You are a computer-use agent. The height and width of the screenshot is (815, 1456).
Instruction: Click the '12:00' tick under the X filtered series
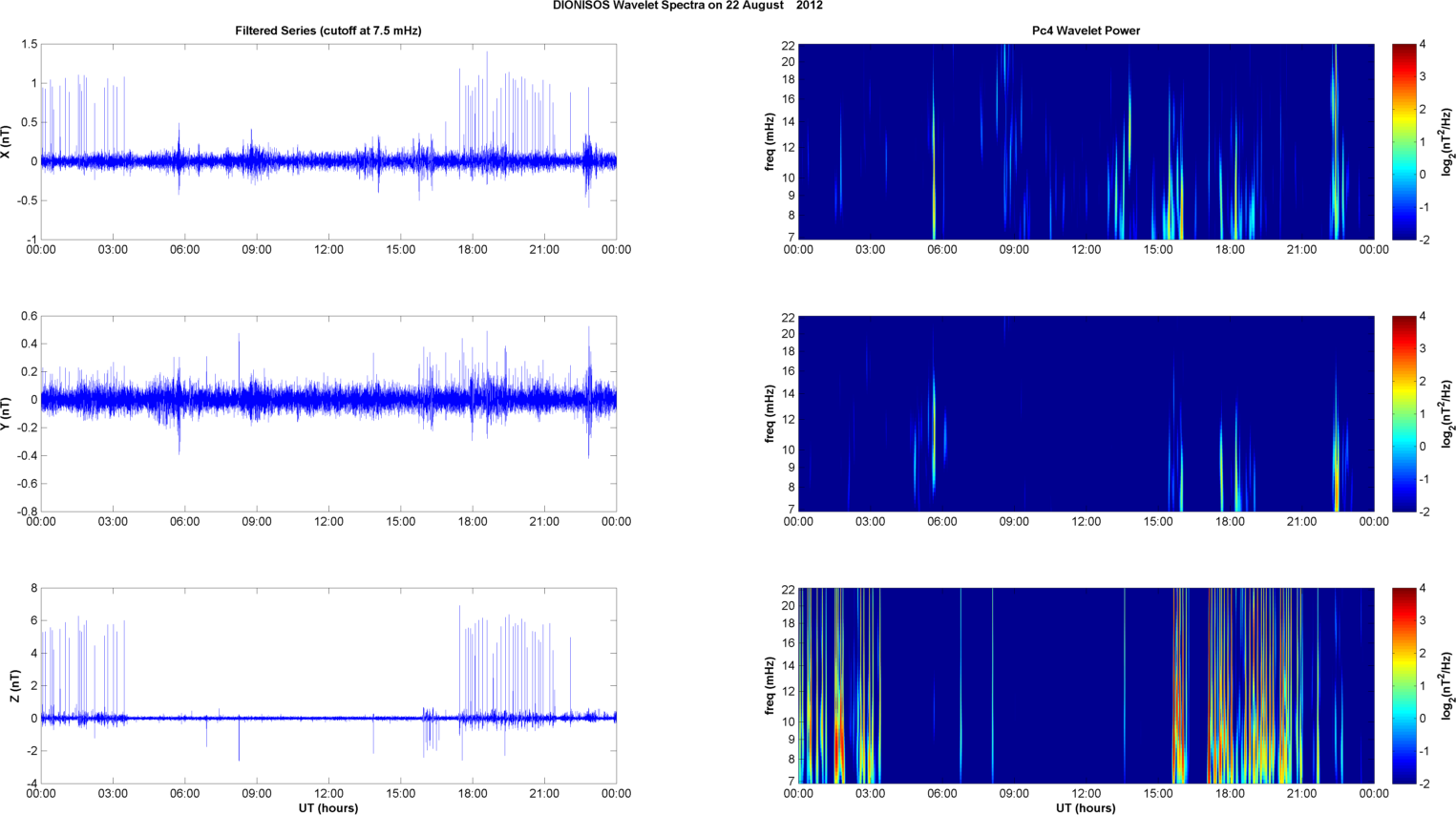(328, 250)
